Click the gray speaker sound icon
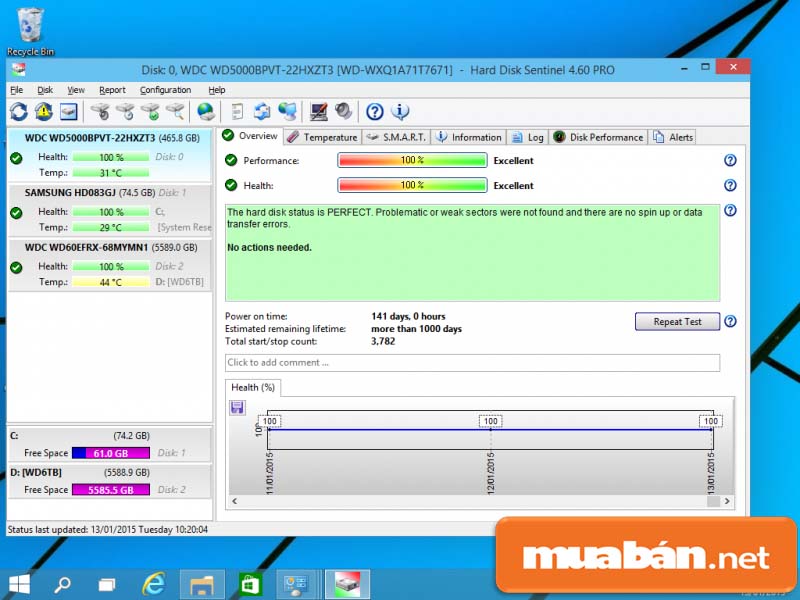 pyautogui.click(x=344, y=111)
